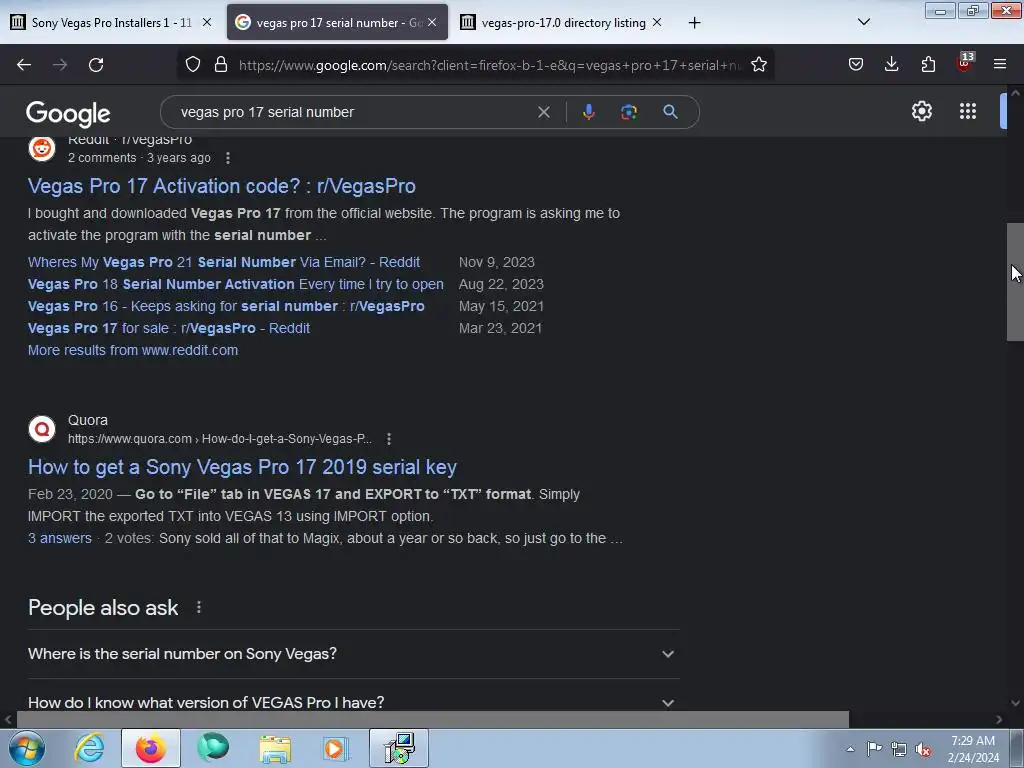Reload the current page

[96, 65]
